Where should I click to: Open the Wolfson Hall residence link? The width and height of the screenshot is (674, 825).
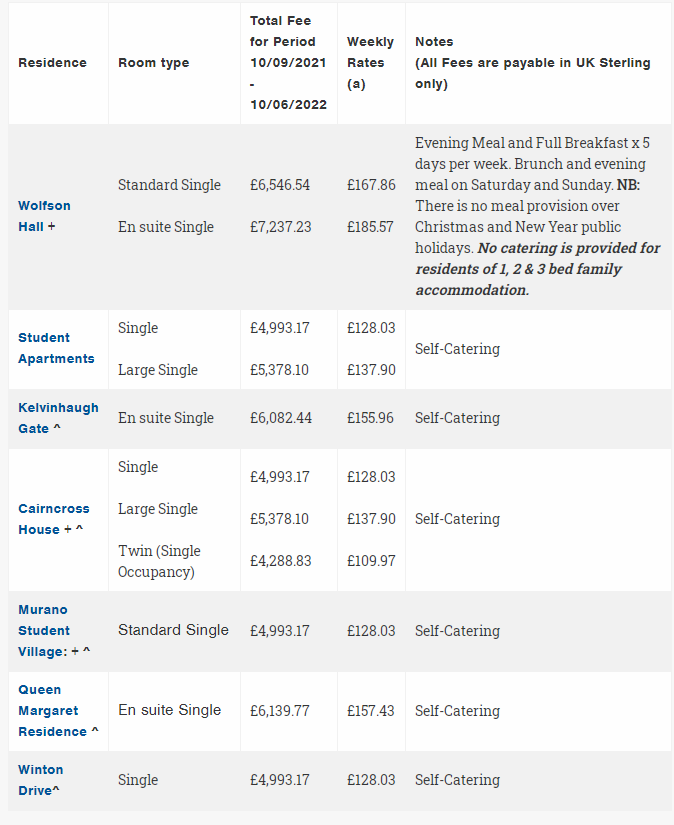pos(44,216)
